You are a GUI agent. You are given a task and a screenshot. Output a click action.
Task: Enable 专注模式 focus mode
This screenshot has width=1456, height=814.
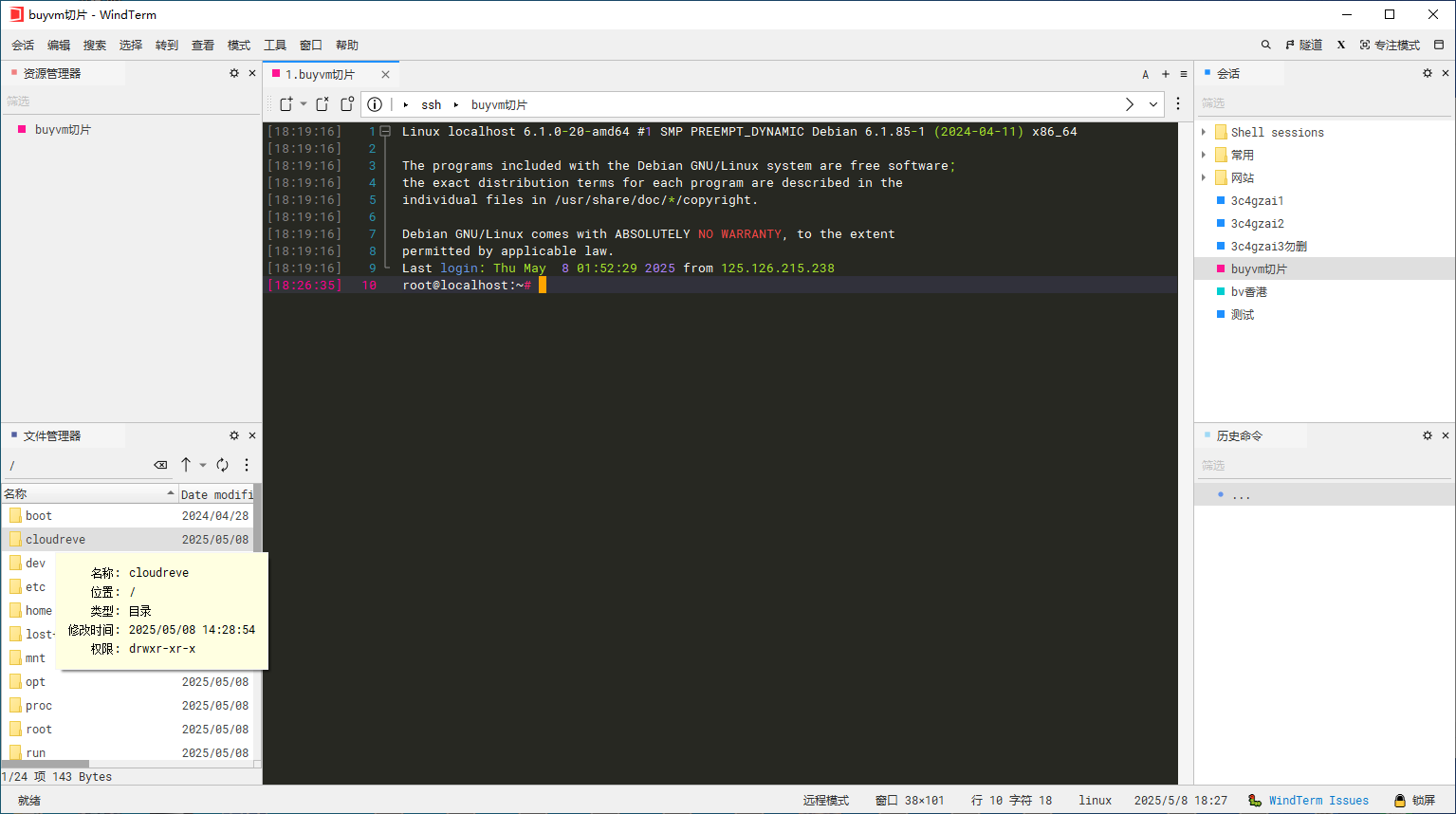(x=1390, y=45)
